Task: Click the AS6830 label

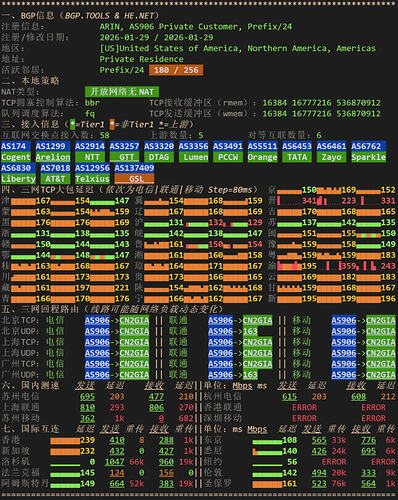Action: [18, 168]
